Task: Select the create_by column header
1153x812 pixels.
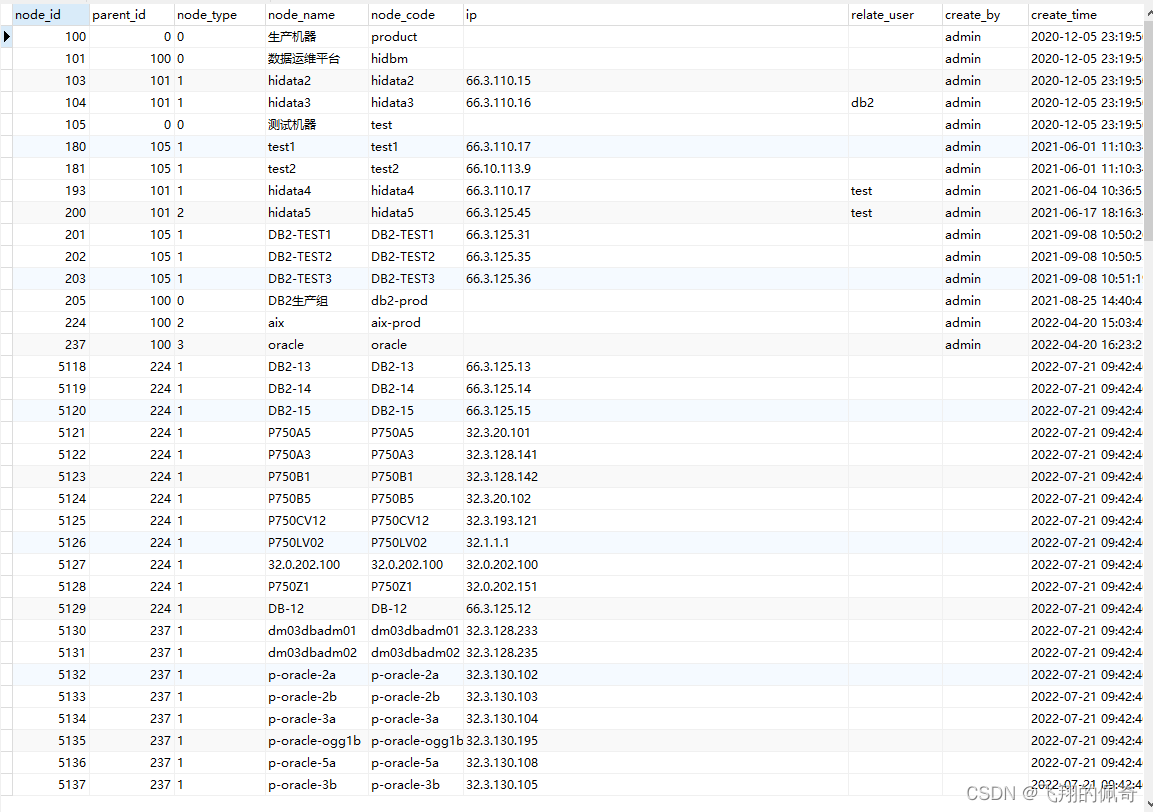Action: pos(984,15)
